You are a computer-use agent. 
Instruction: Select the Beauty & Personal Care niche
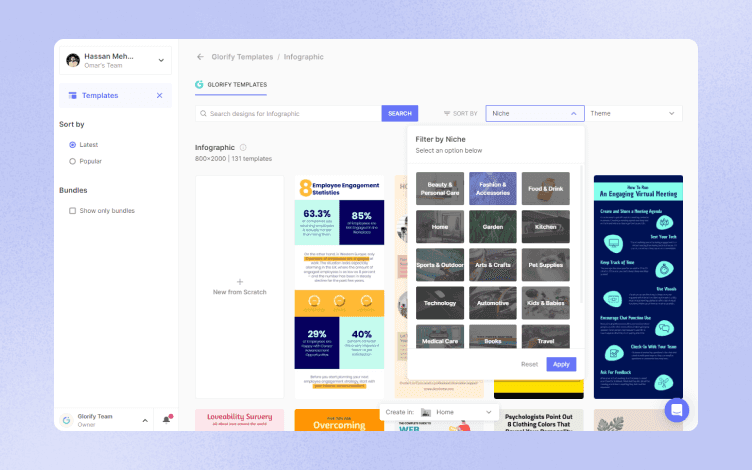(x=440, y=188)
